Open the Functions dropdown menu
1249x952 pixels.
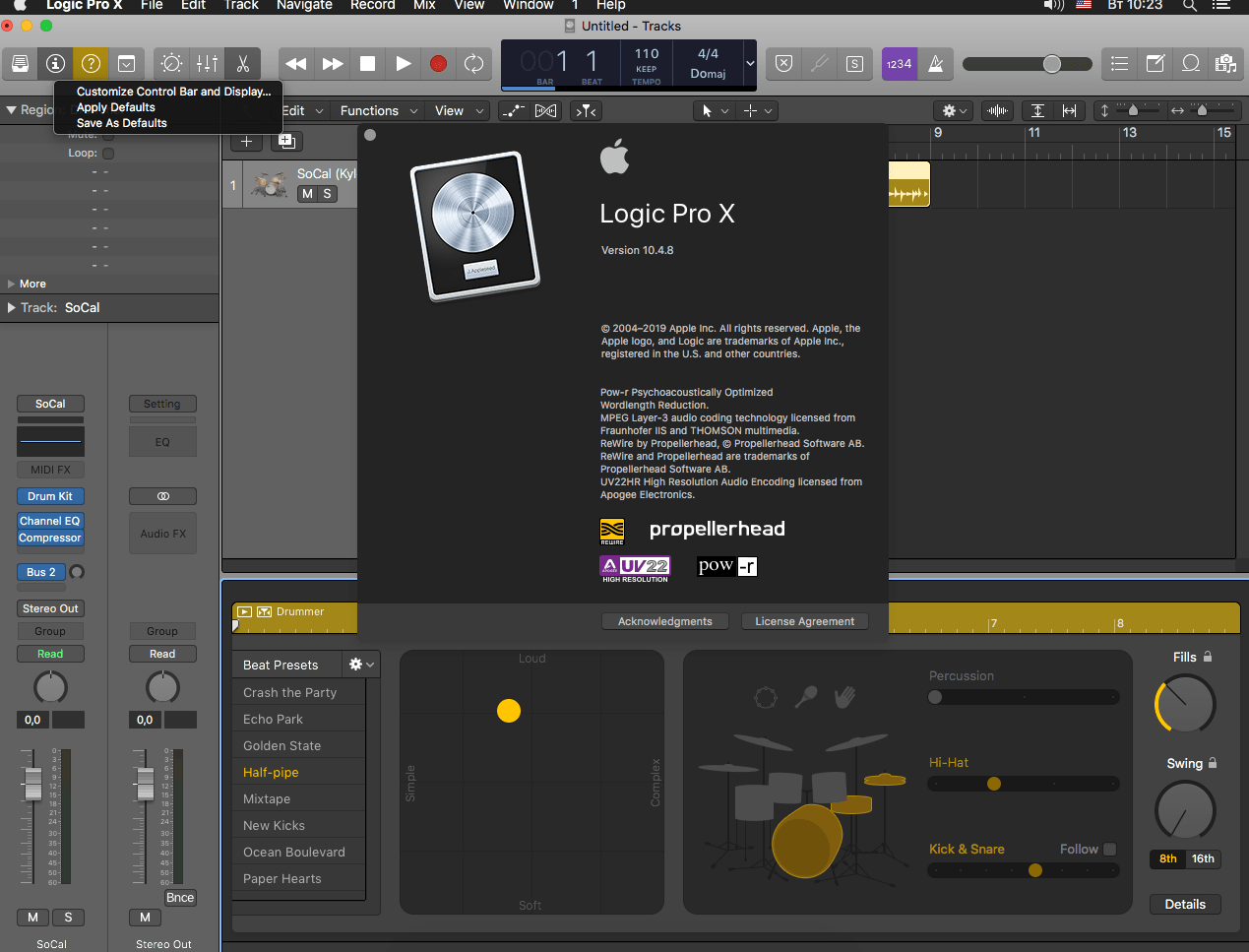377,110
